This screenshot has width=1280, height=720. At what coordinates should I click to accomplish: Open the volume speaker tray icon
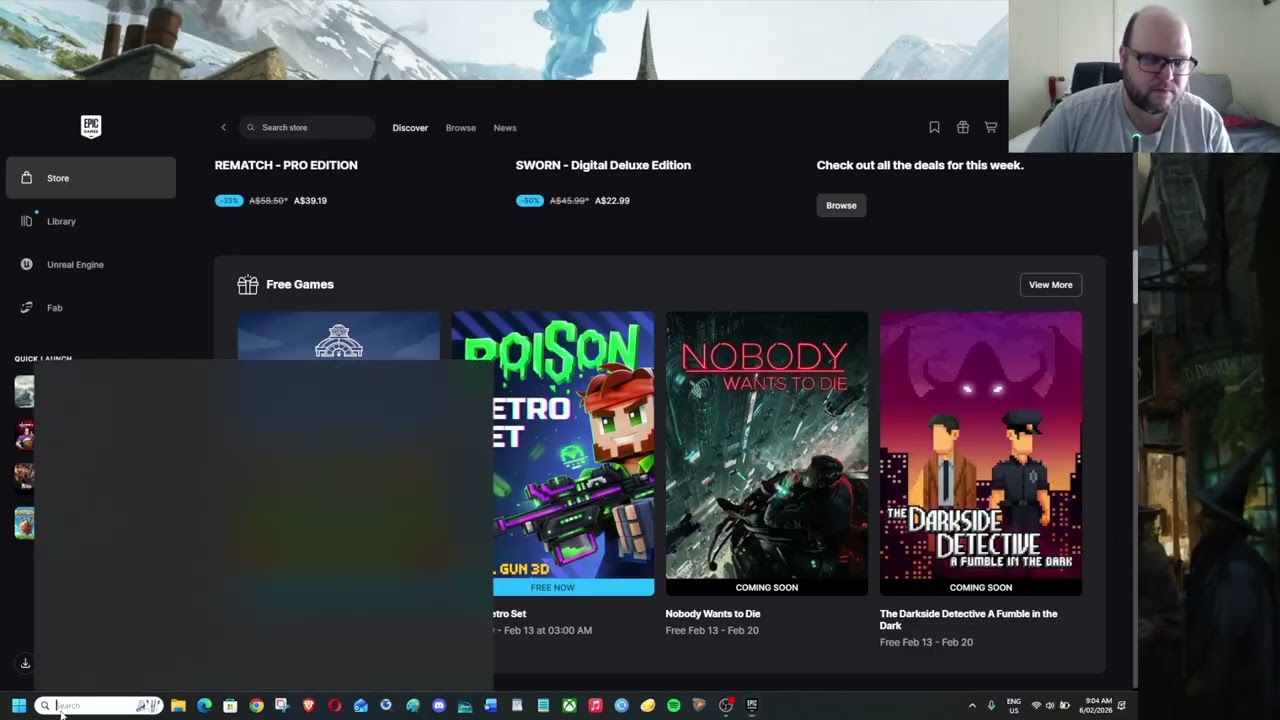click(x=1050, y=706)
